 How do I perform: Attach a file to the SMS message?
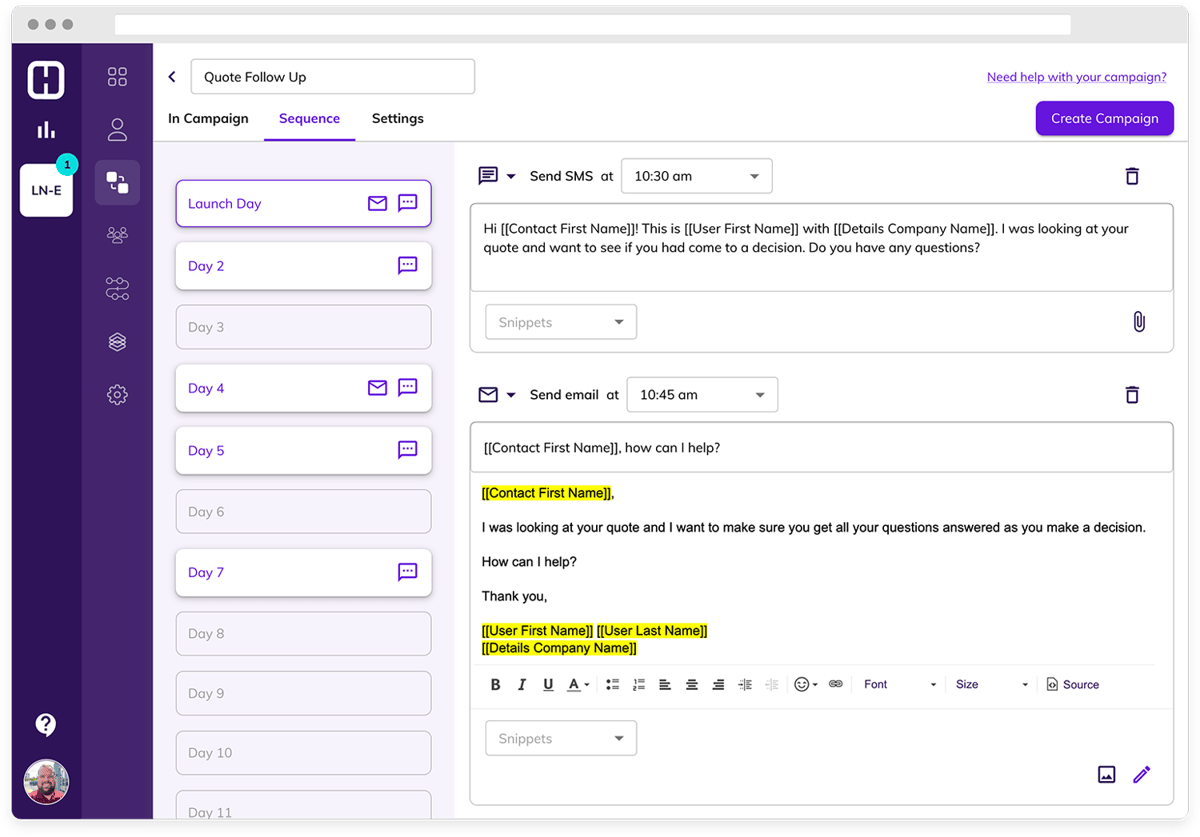1139,321
